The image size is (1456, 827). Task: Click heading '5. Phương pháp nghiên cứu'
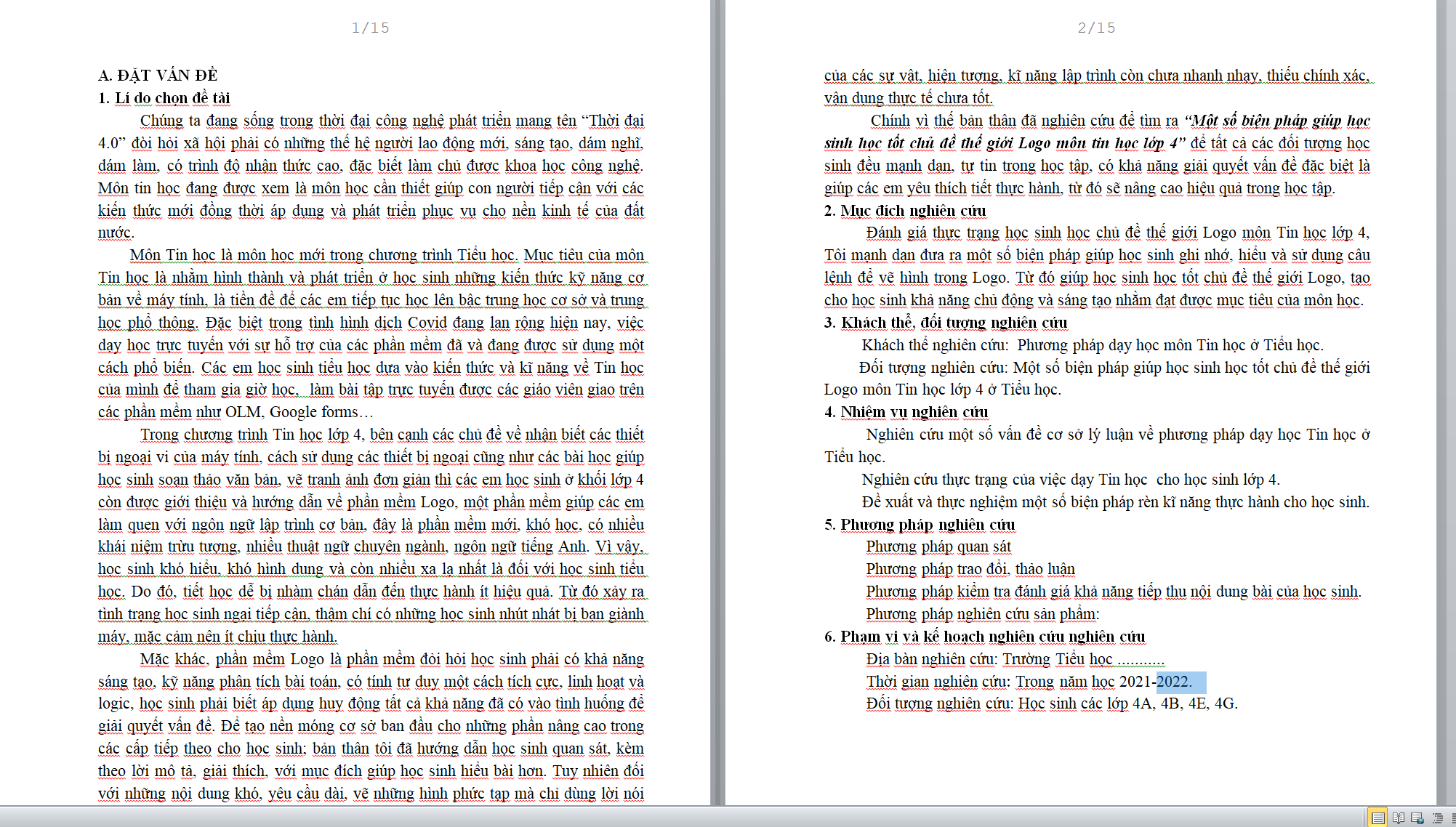point(919,525)
